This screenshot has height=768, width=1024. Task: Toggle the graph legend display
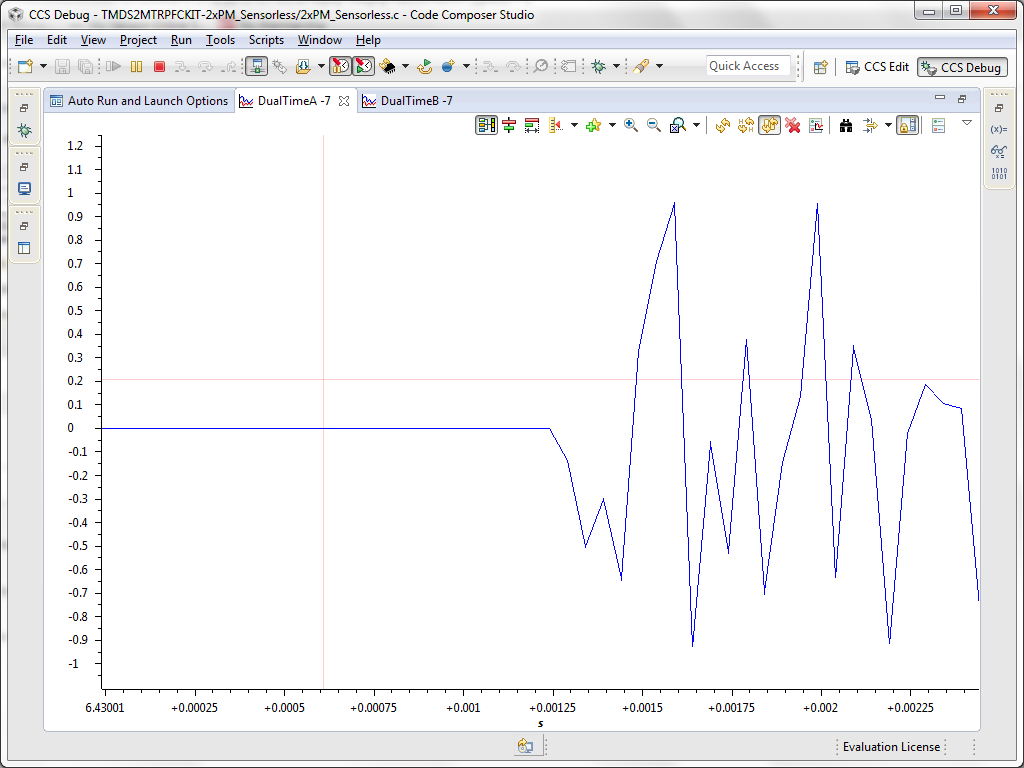click(x=937, y=125)
